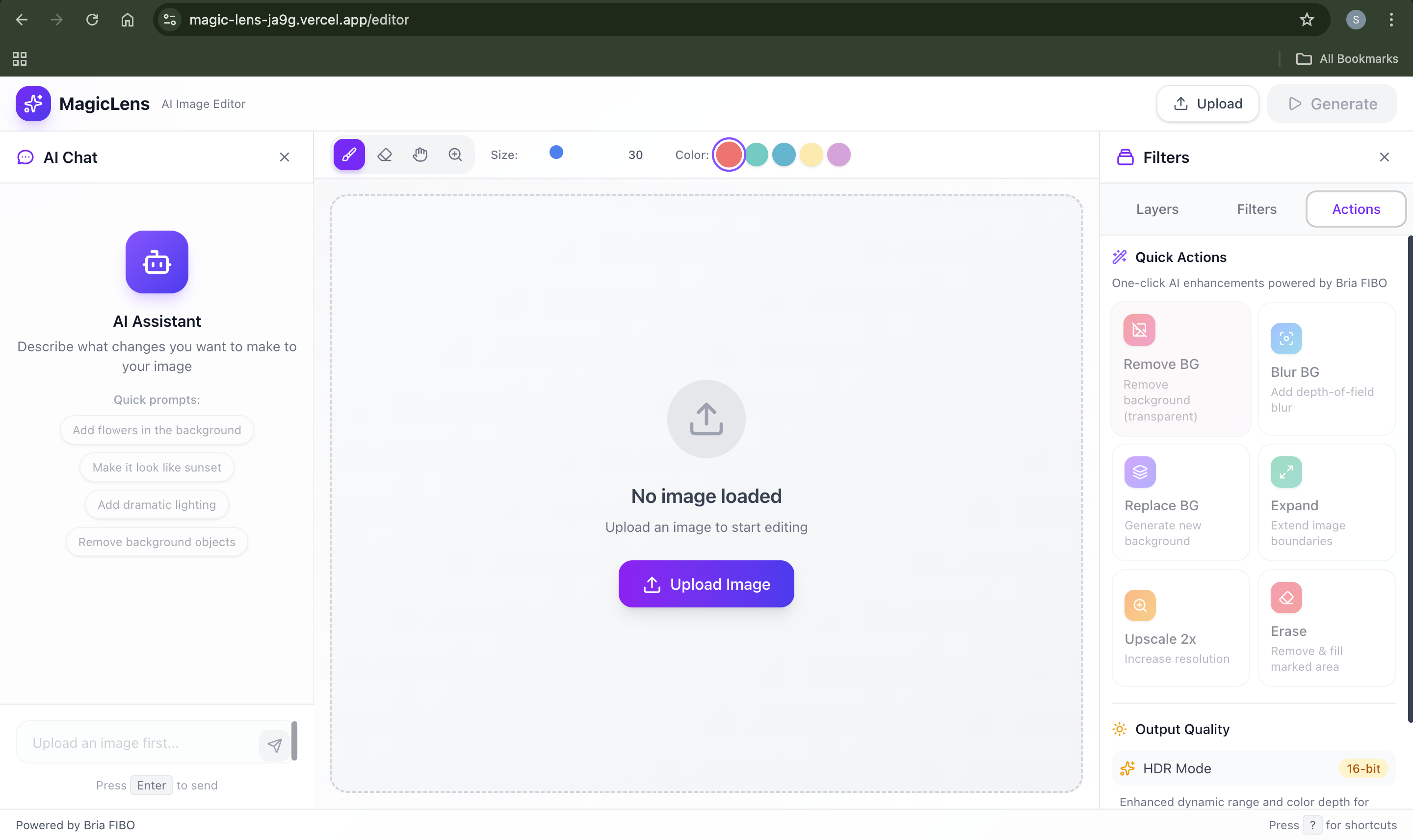Click the Replace BG quick action
1413x840 pixels.
(x=1180, y=502)
